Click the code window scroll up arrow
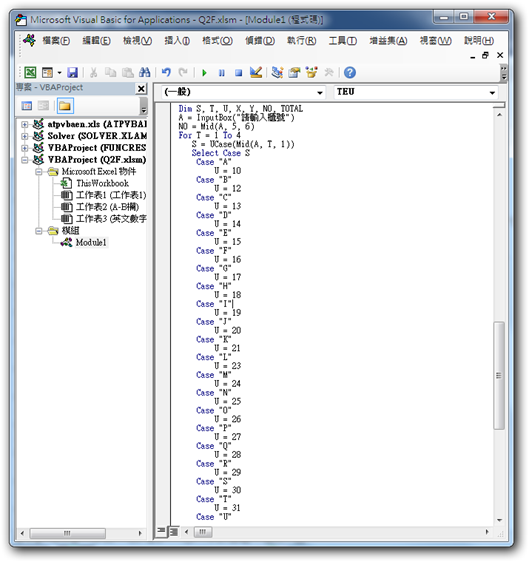 pyautogui.click(x=499, y=115)
